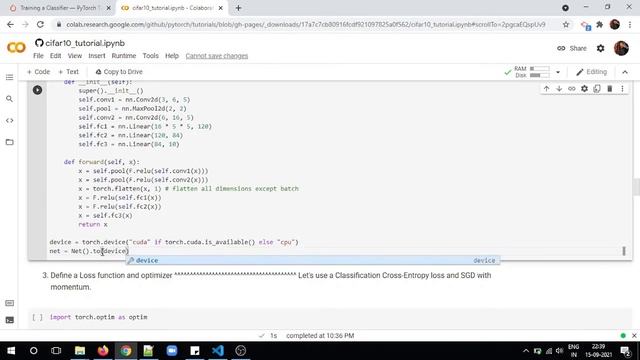Bookmark this page with the star

(x=566, y=24)
